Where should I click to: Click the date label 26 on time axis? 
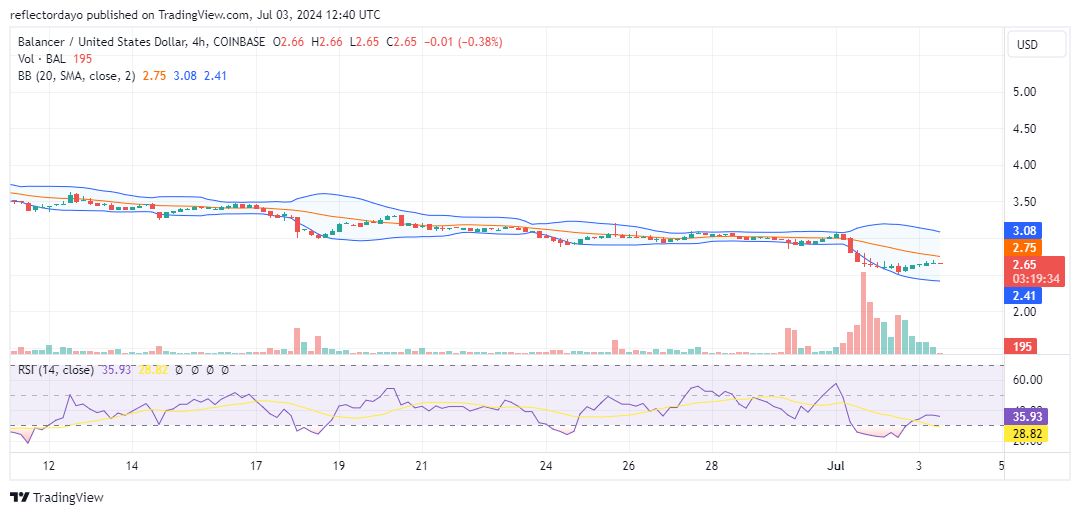(x=629, y=466)
